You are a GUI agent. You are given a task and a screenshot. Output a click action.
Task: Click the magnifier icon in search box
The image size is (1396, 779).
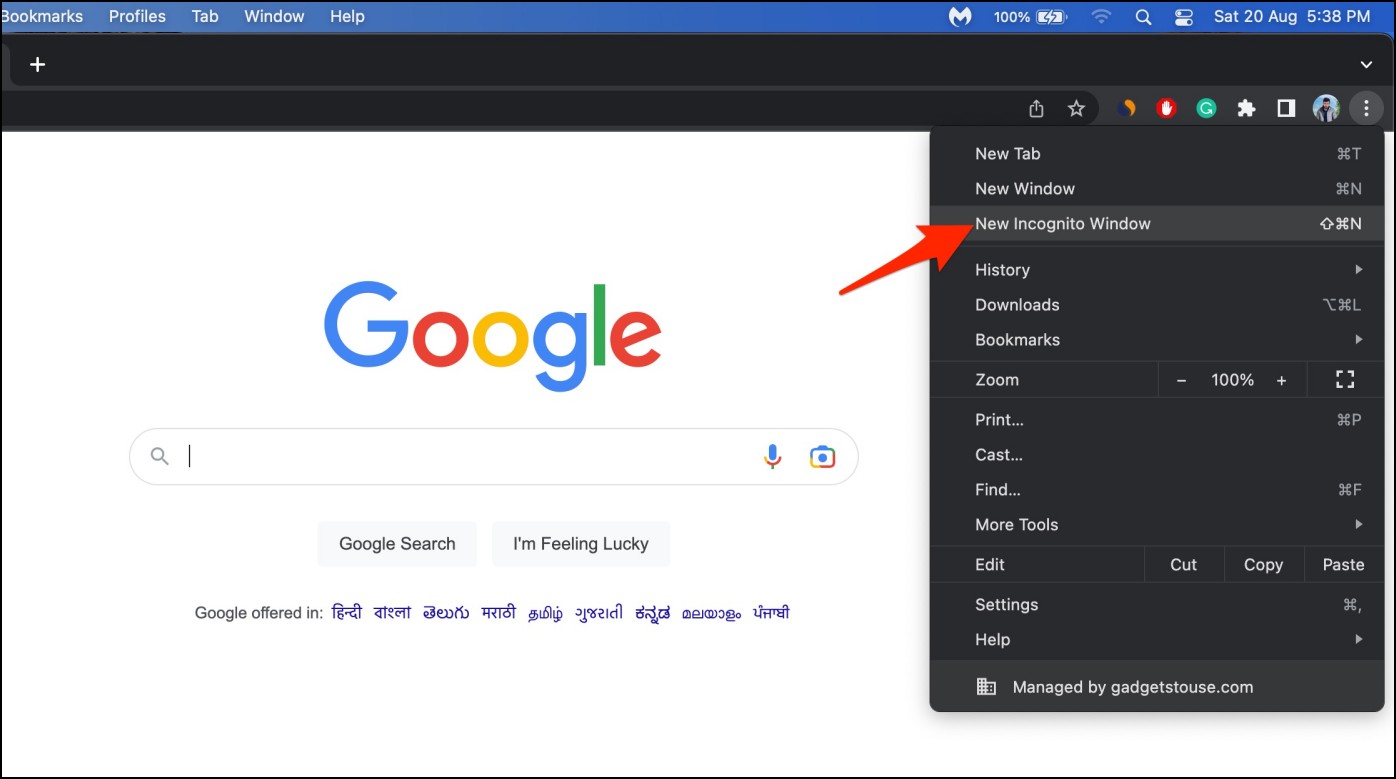159,456
